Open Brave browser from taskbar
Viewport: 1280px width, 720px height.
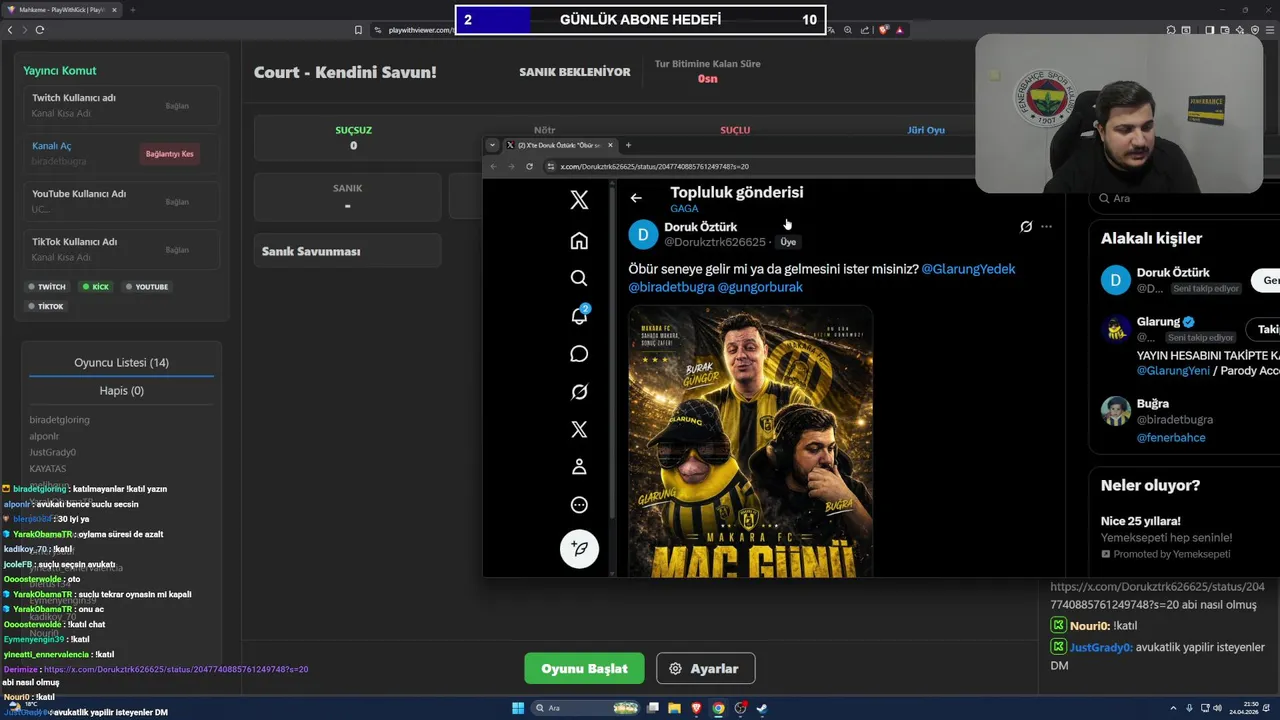click(x=696, y=708)
